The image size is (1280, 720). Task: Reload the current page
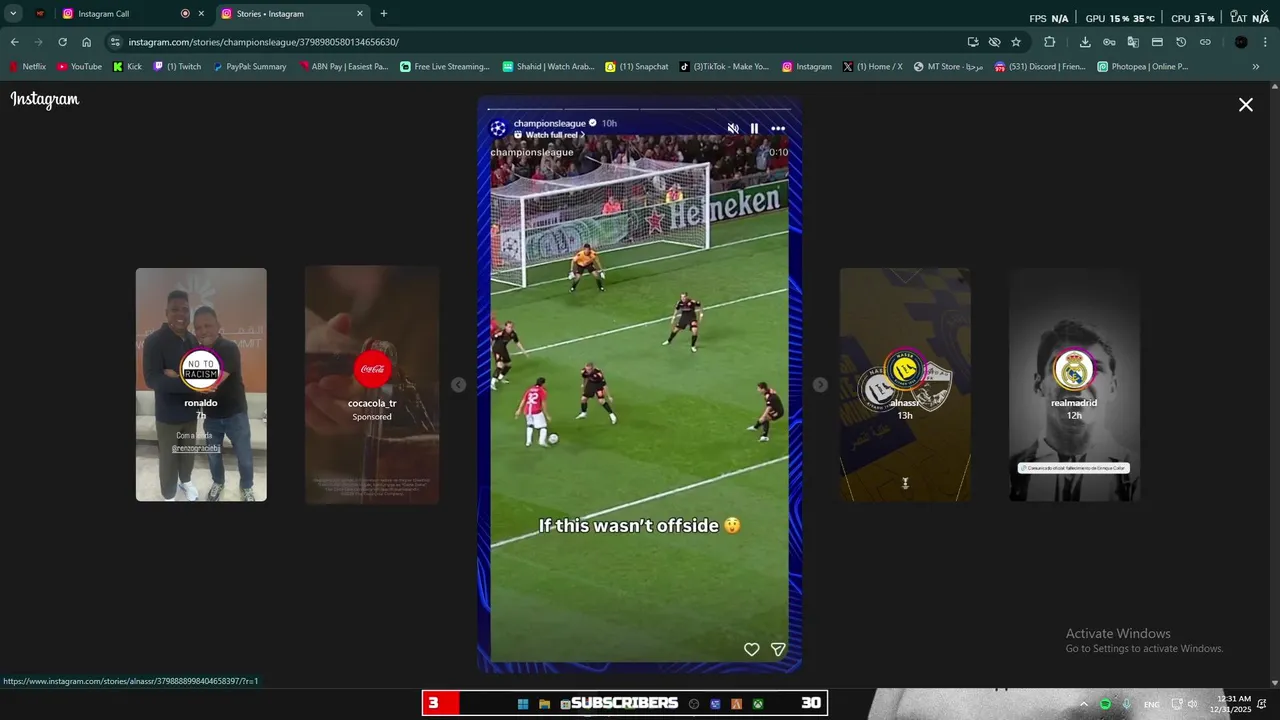point(62,42)
